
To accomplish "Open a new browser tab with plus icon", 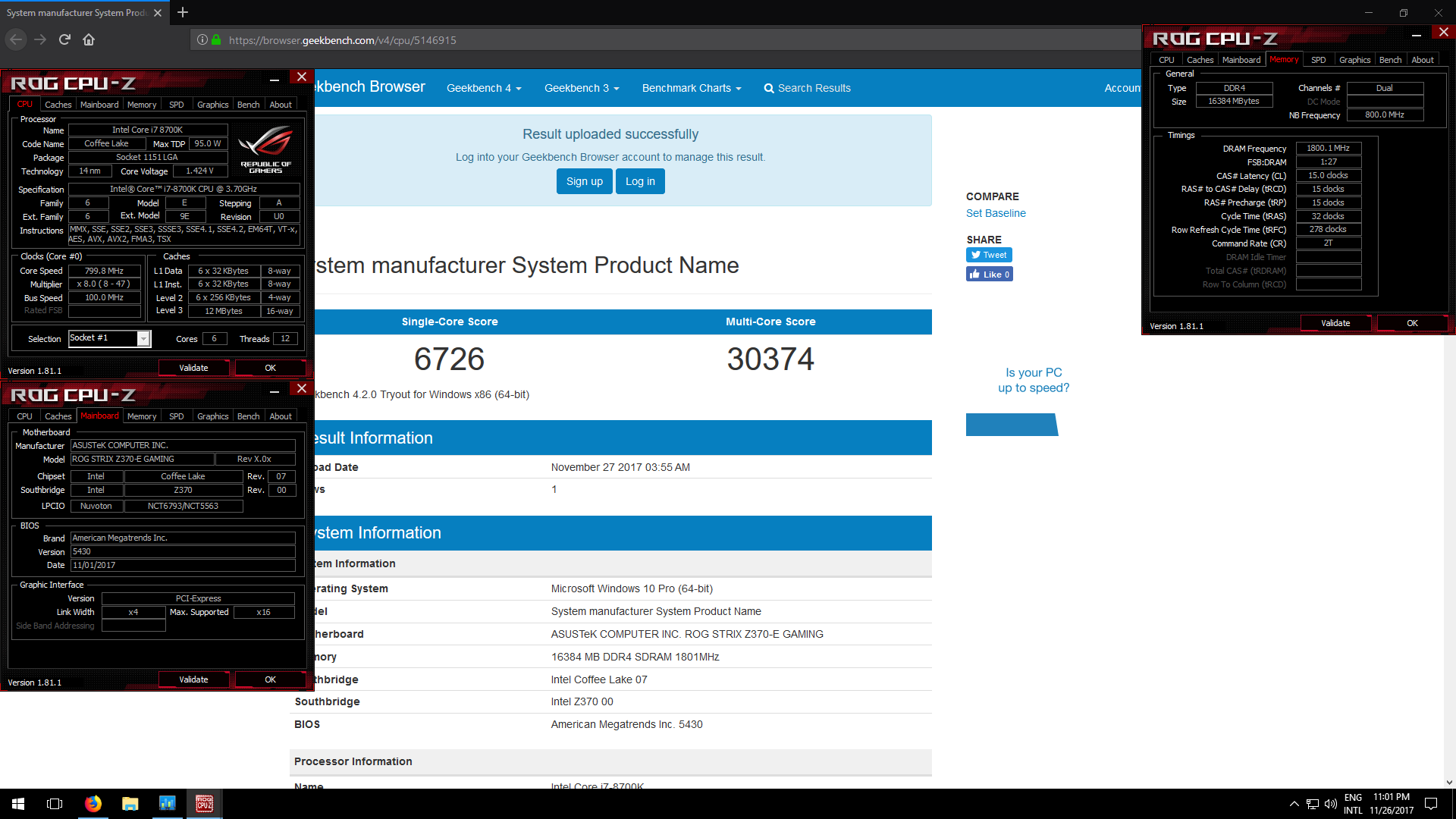I will tap(183, 12).
